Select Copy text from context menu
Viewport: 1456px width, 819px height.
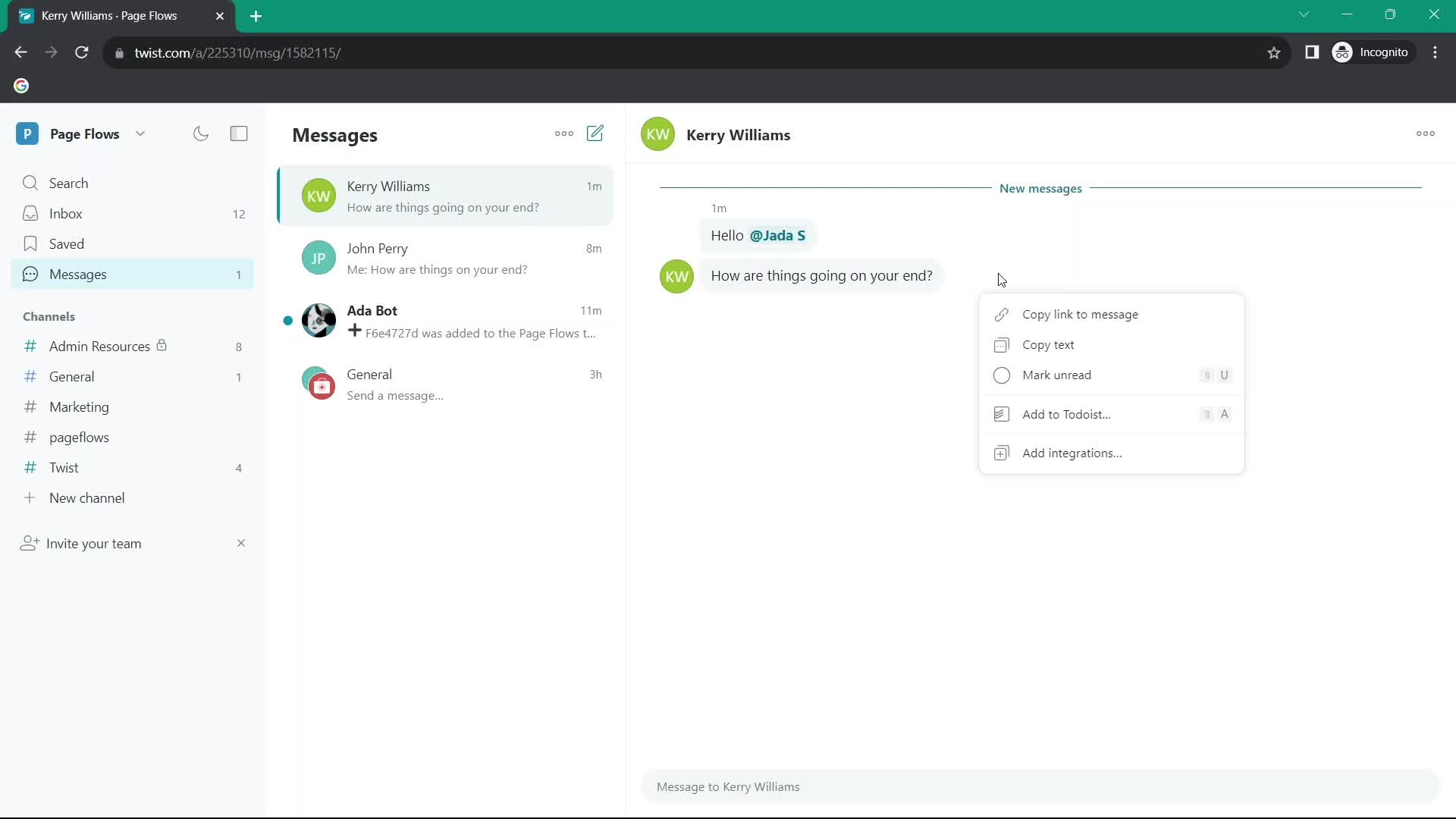[1112, 345]
